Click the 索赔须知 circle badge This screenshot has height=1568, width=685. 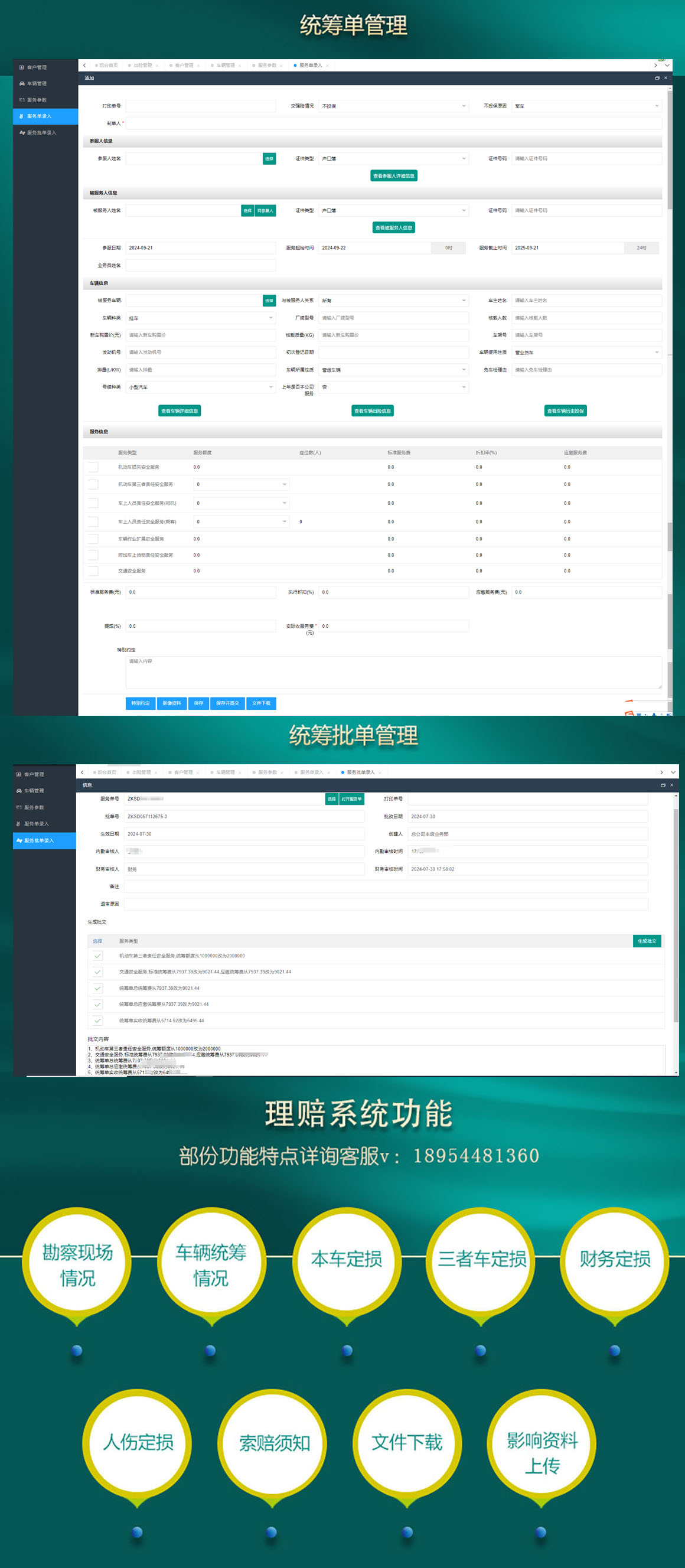tap(273, 1443)
